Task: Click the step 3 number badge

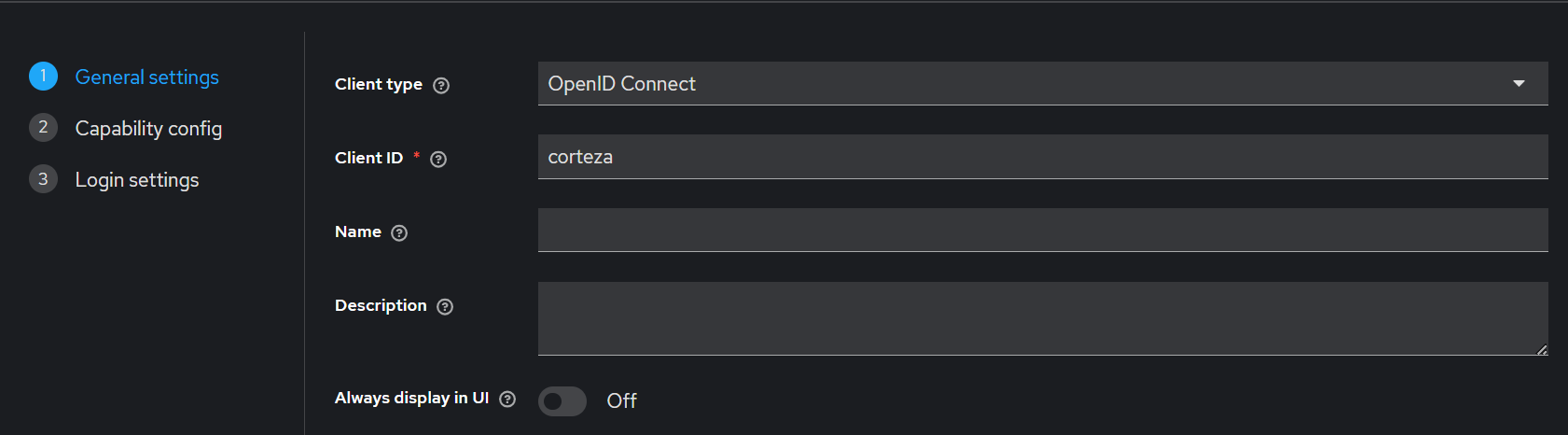Action: point(43,179)
